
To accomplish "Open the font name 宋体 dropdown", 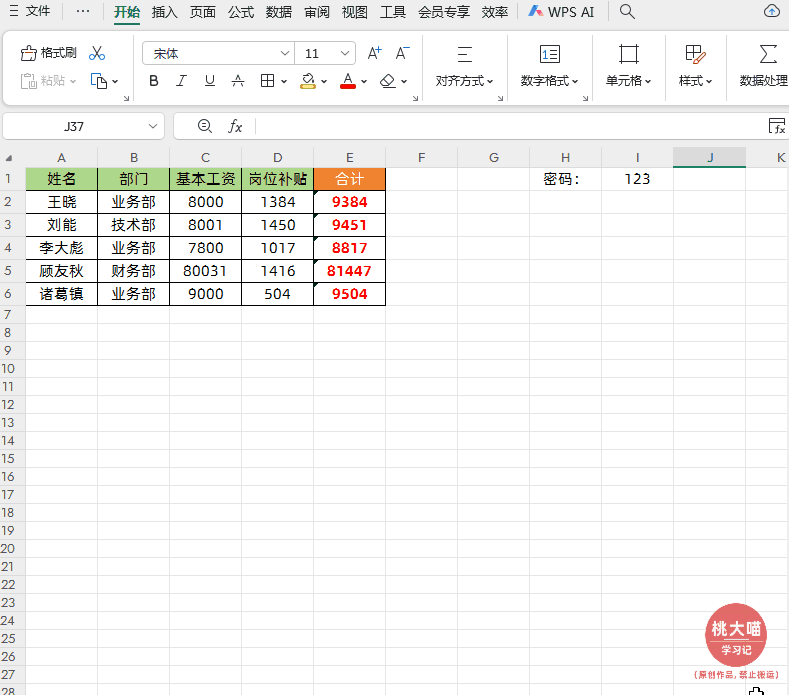I will coord(285,53).
